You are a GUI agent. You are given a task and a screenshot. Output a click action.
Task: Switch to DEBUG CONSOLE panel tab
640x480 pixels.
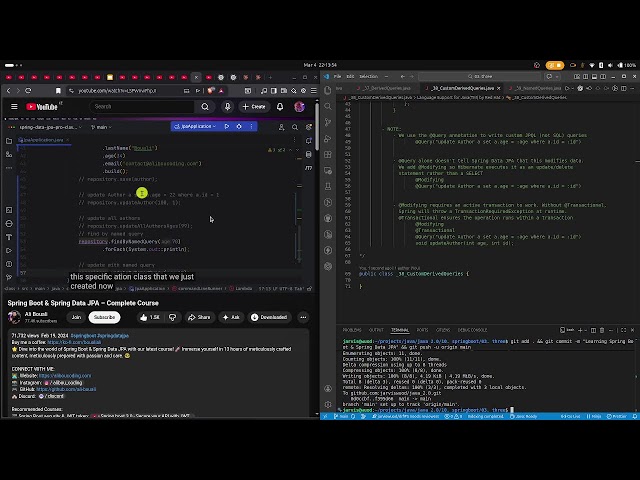point(472,330)
